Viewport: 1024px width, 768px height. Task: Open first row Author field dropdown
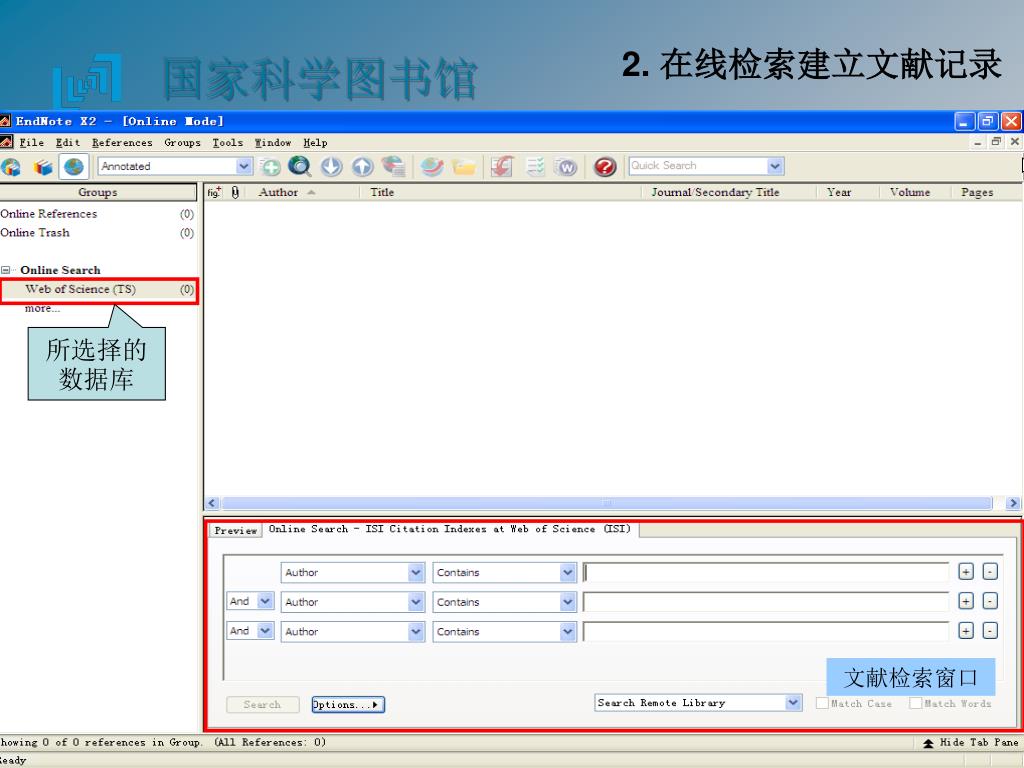[416, 572]
